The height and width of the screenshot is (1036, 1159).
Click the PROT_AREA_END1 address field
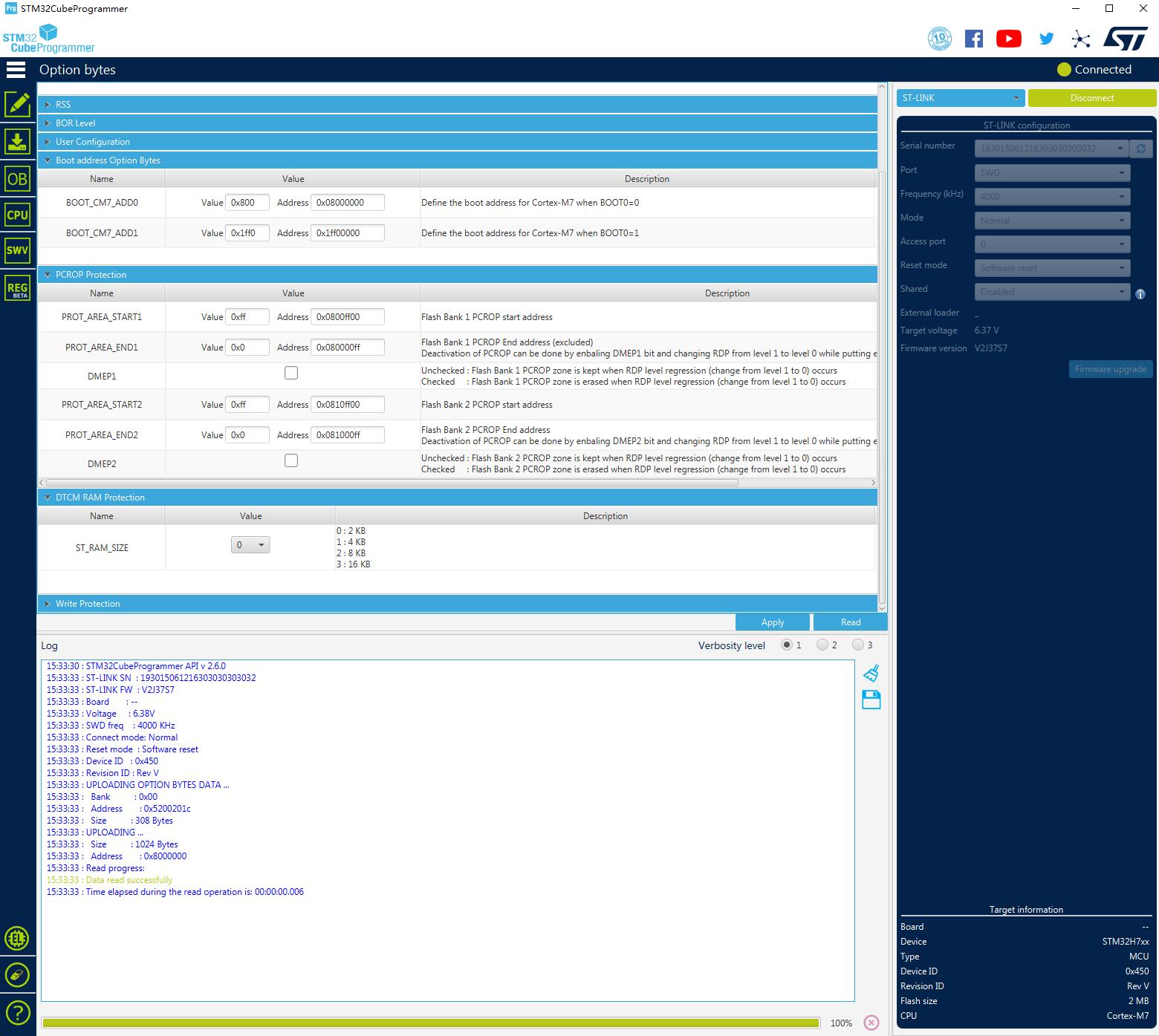[x=348, y=348]
